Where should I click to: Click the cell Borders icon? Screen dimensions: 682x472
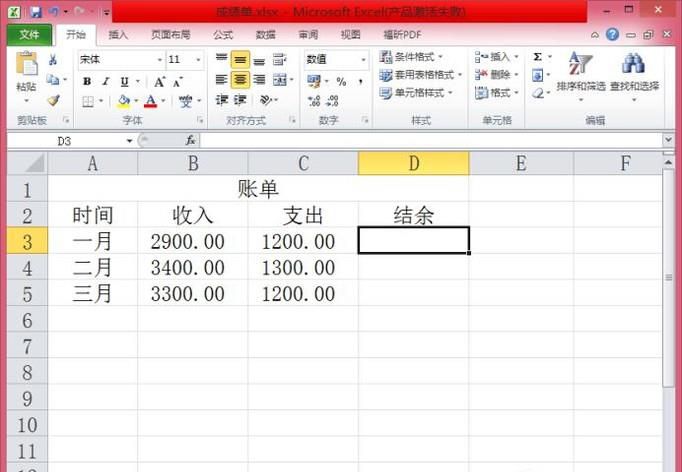(88, 101)
